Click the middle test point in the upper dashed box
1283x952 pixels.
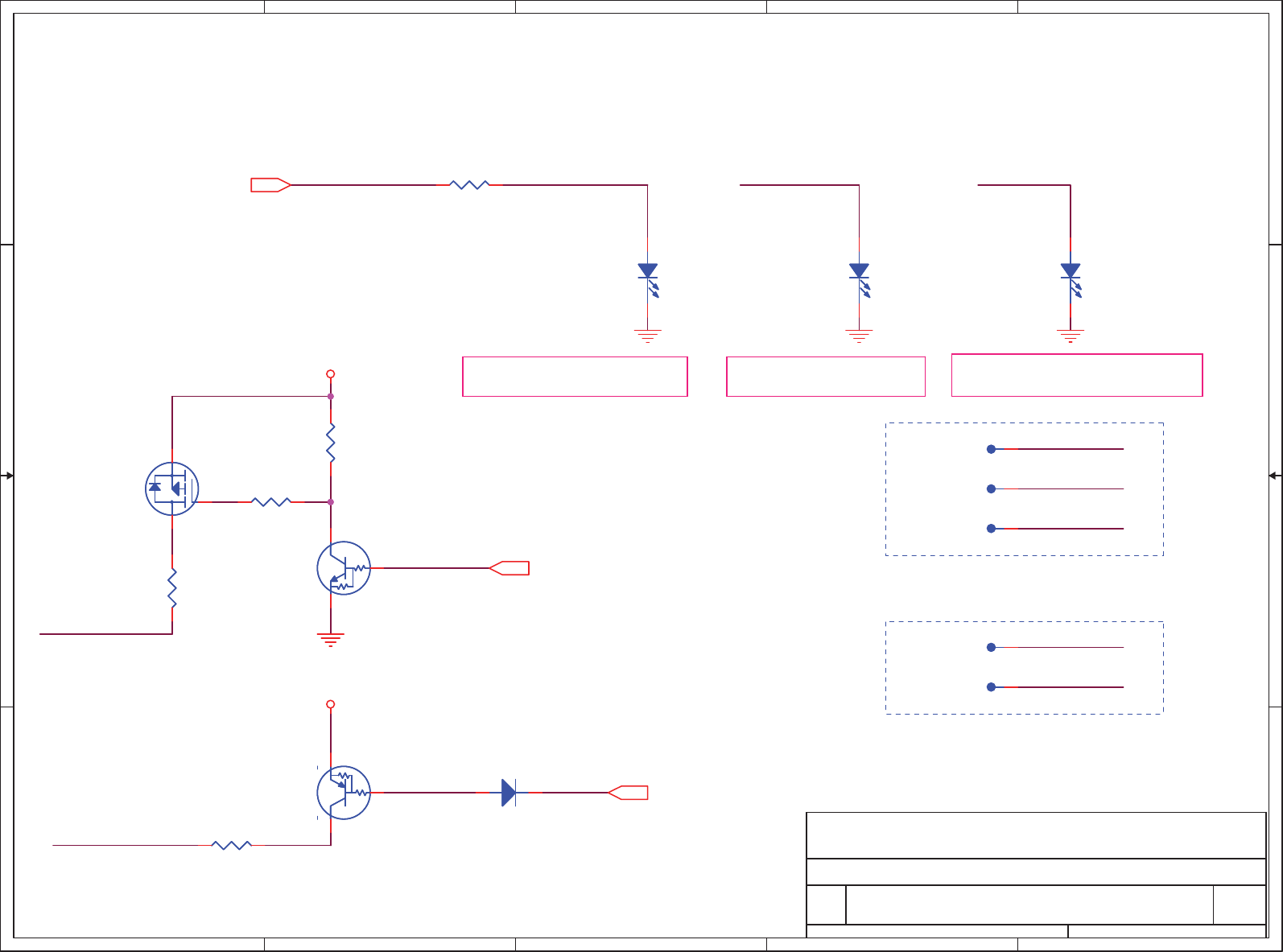coord(992,488)
